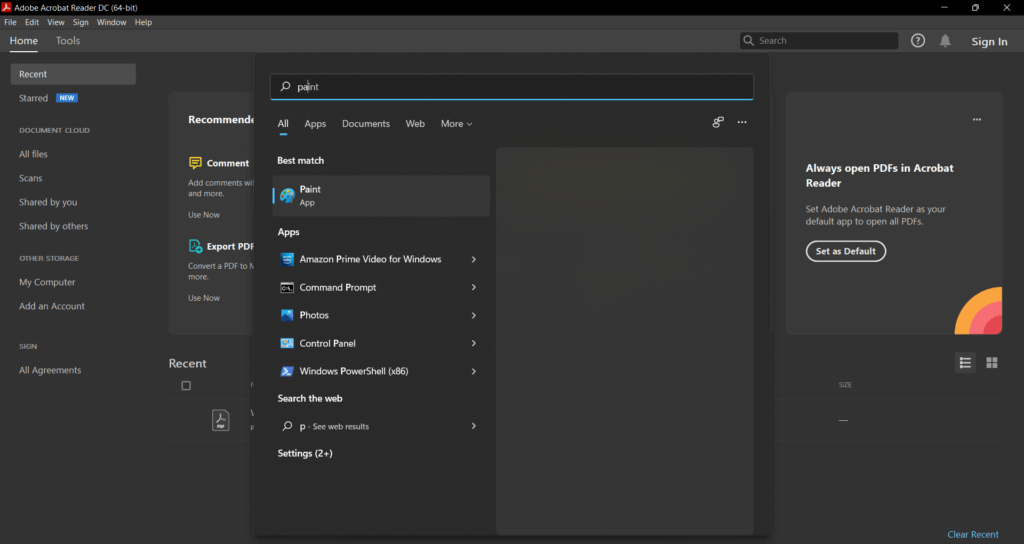This screenshot has width=1024, height=544.
Task: Click Use Now under Comment
Action: tap(204, 215)
